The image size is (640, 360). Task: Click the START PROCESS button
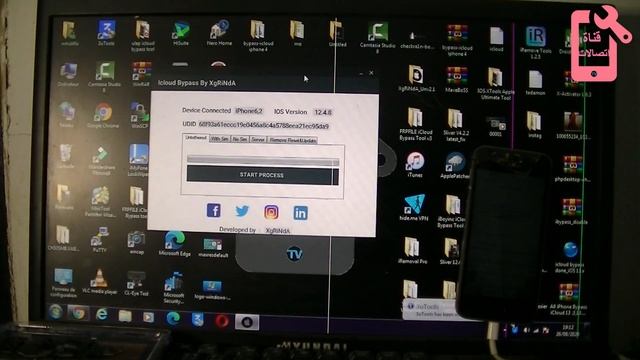[262, 175]
